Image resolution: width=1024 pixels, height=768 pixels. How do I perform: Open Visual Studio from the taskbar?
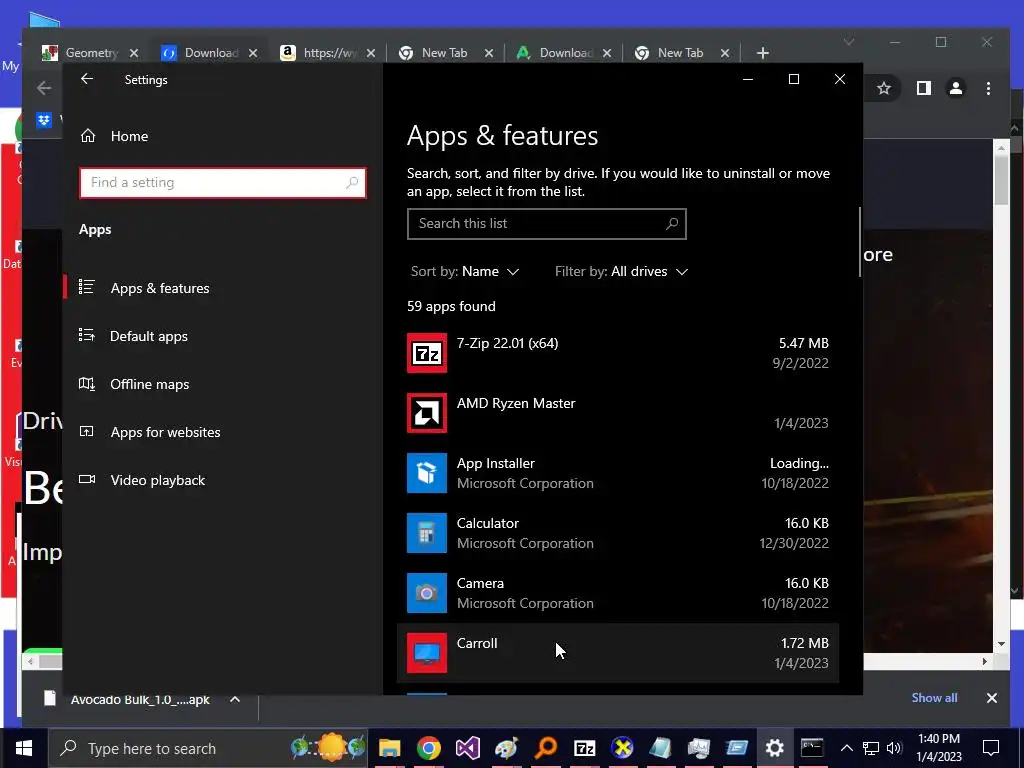[x=468, y=748]
